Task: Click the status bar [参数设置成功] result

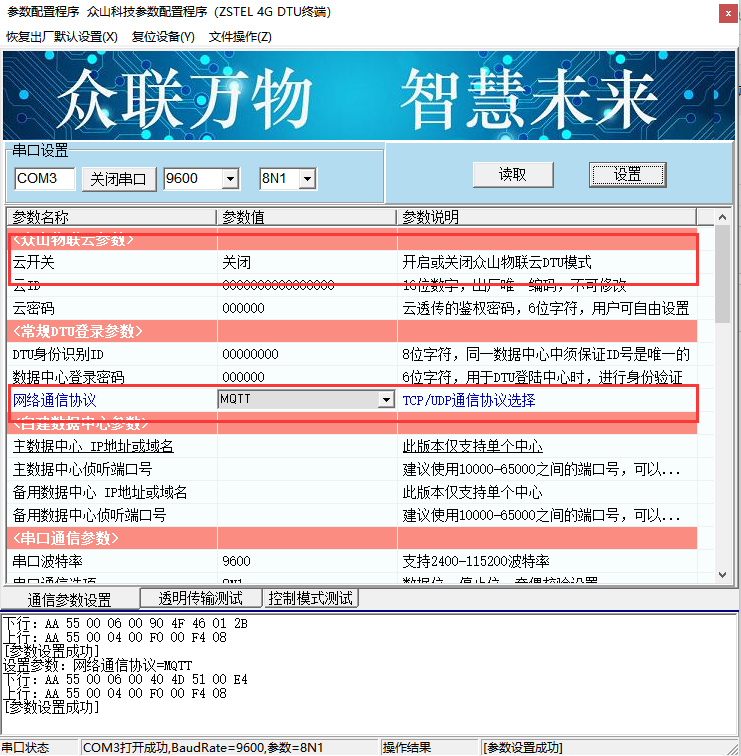Action: (x=523, y=748)
